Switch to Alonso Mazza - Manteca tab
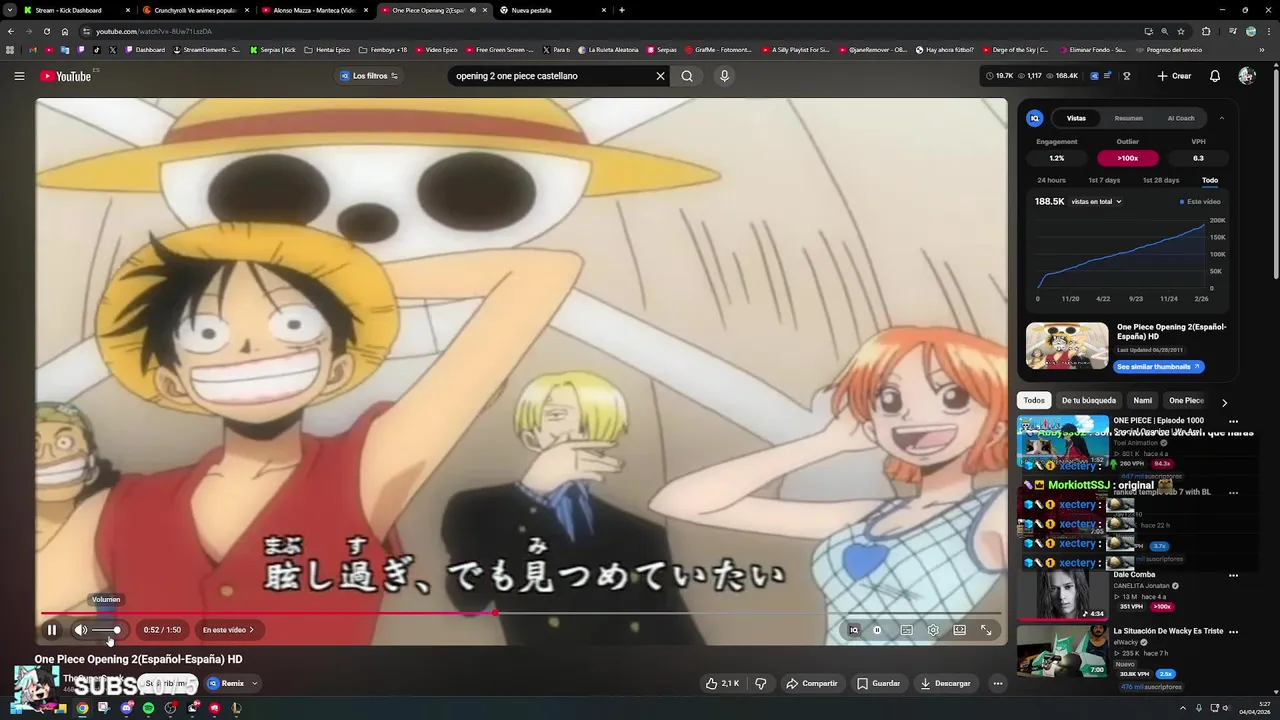This screenshot has height=720, width=1280. pos(315,10)
